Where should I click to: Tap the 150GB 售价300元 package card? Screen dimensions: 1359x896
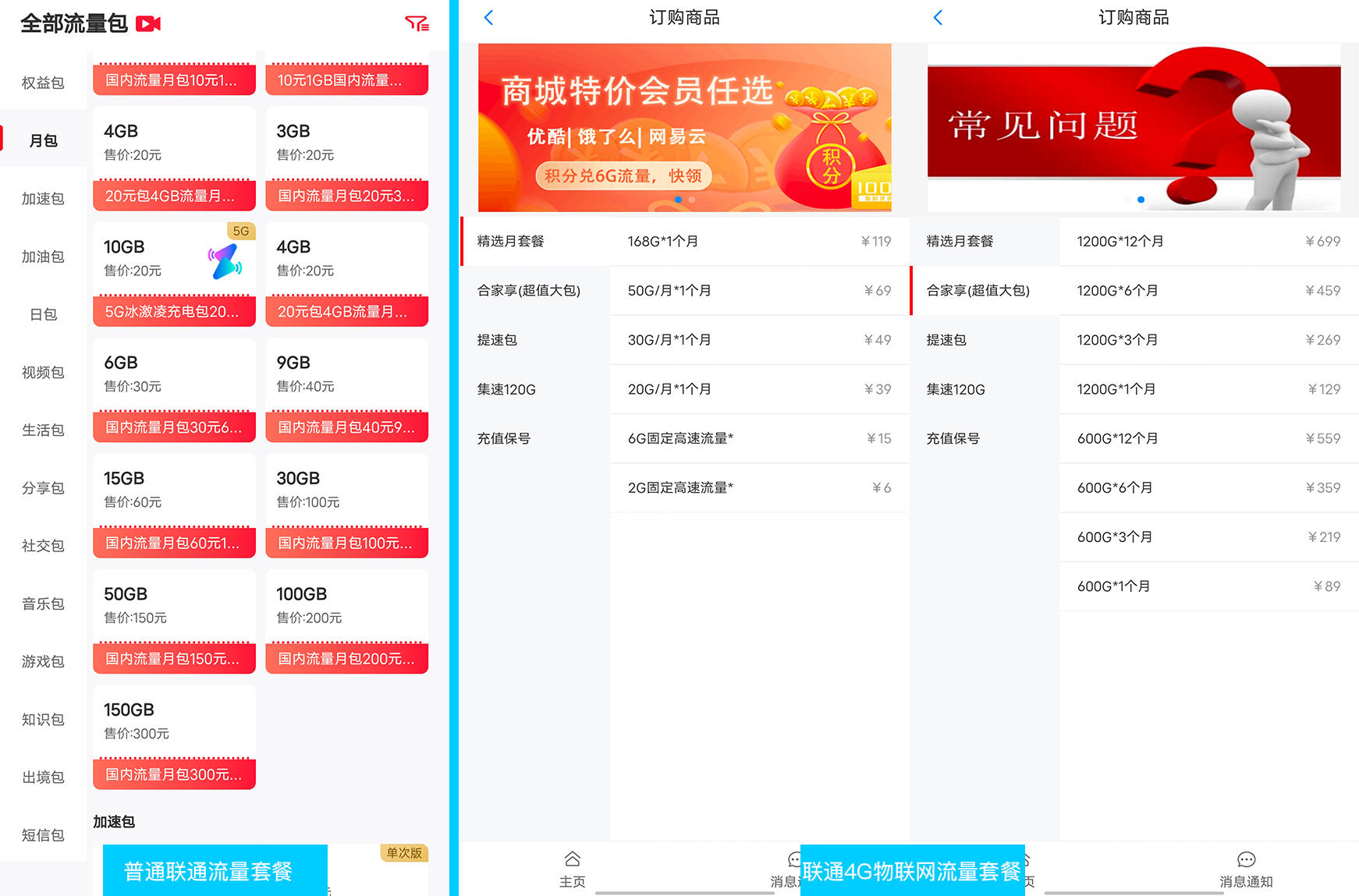173,720
